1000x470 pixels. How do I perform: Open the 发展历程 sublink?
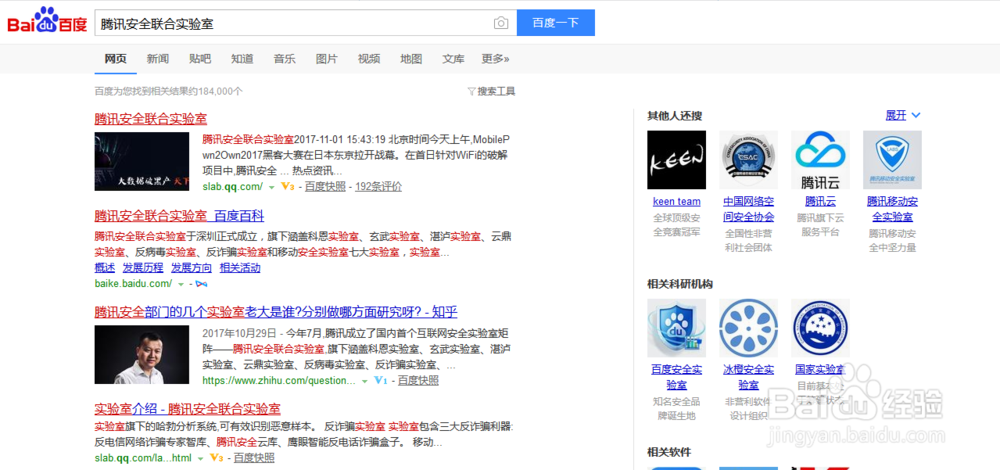tap(143, 267)
